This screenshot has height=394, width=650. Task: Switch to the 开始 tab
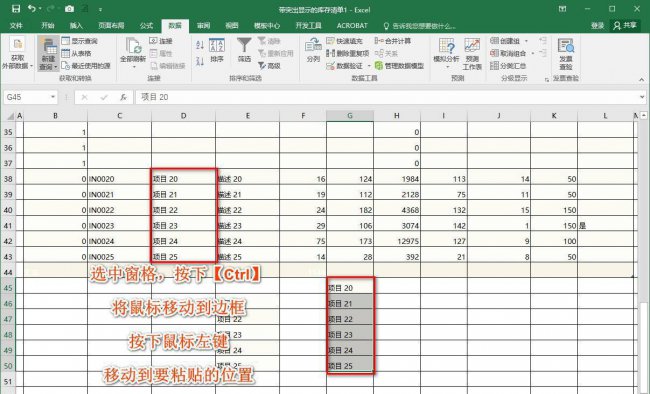click(x=48, y=26)
